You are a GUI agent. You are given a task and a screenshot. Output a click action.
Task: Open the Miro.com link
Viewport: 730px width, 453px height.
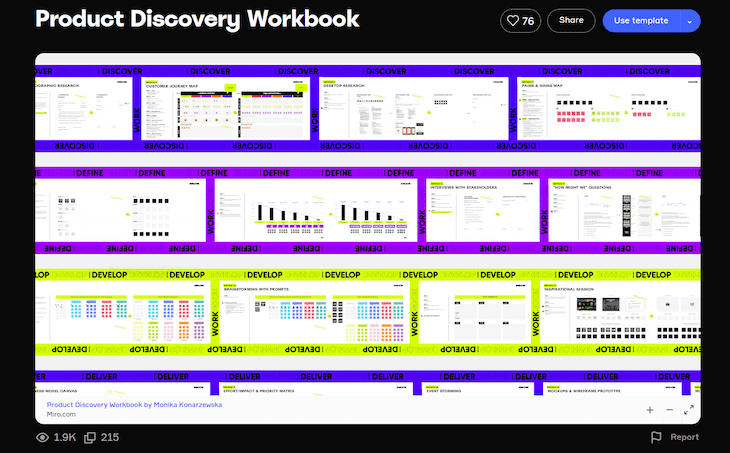tap(64, 414)
